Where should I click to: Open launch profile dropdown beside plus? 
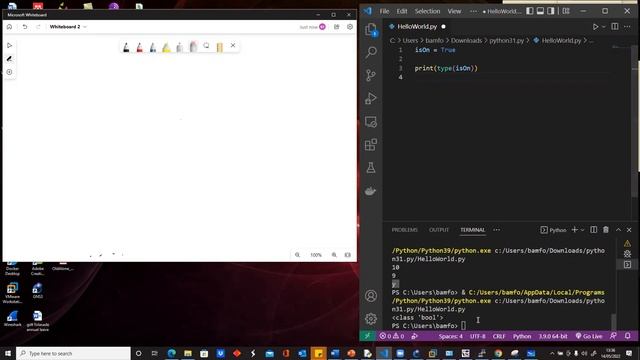[x=582, y=230]
